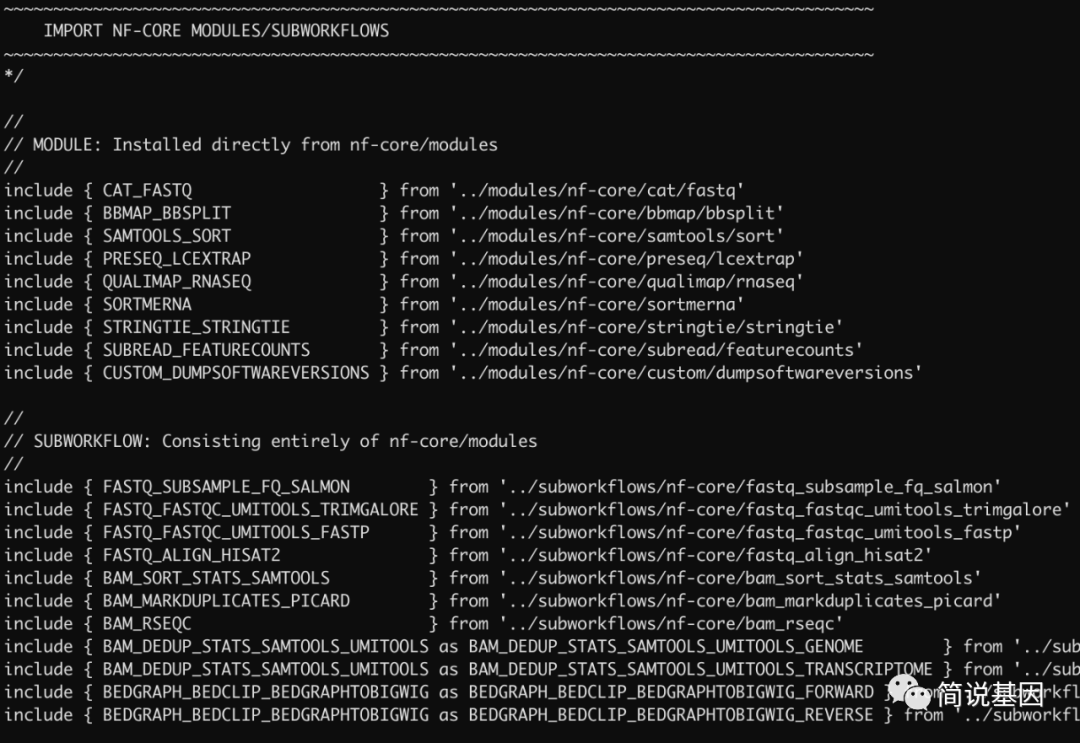The image size is (1080, 743).
Task: Click the FASTQ_SUBSAMPLE_FQ_SALMON subworkflow name
Action: (227, 487)
